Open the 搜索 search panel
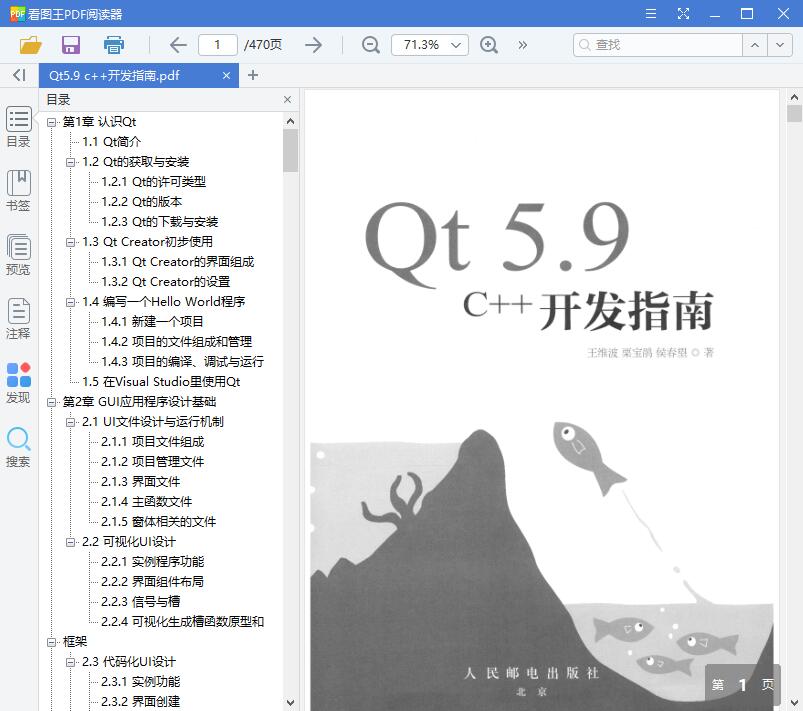This screenshot has width=803, height=711. (x=18, y=447)
